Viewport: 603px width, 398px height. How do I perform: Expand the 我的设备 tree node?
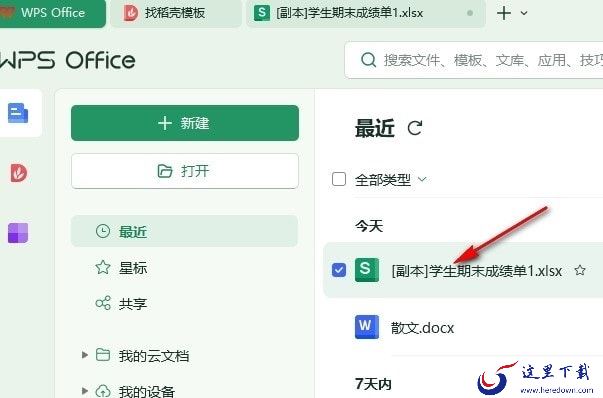tap(85, 391)
